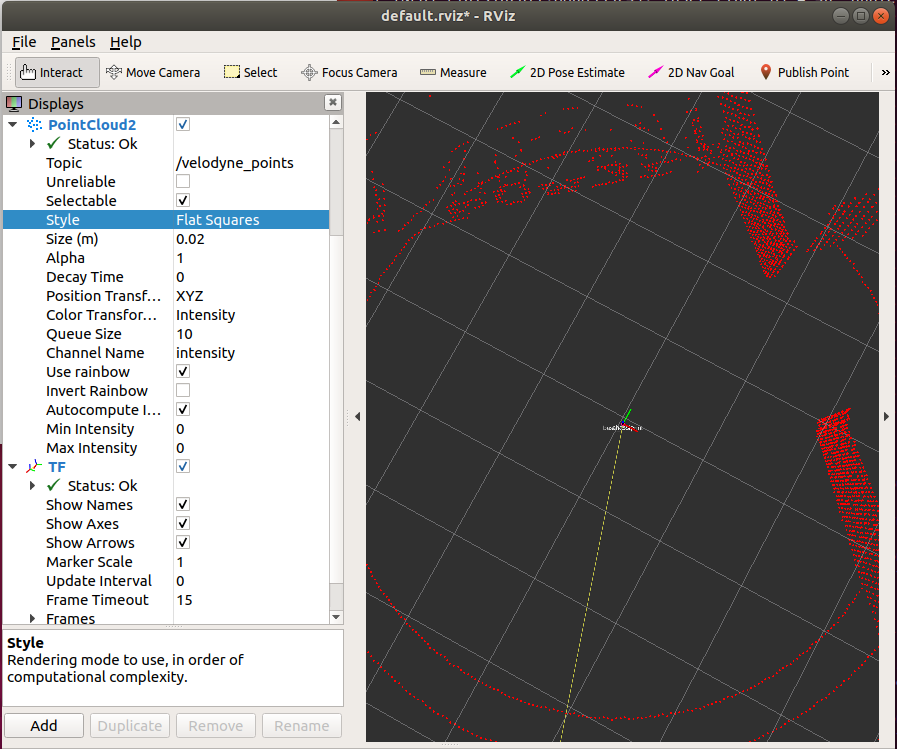Choose the Select tool in toolbar

[x=250, y=72]
